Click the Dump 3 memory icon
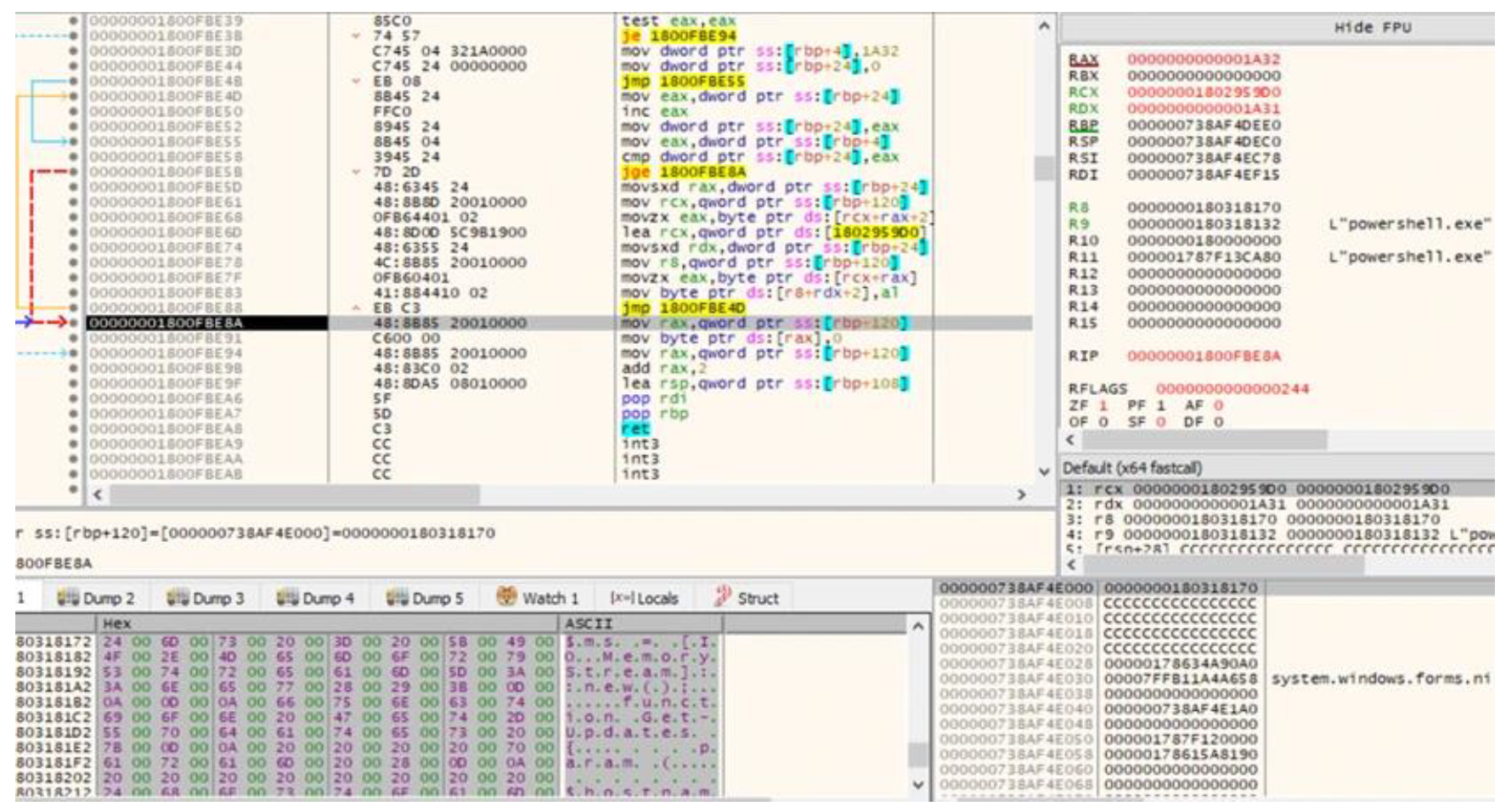Screen dimensions: 1506x812 tap(177, 598)
